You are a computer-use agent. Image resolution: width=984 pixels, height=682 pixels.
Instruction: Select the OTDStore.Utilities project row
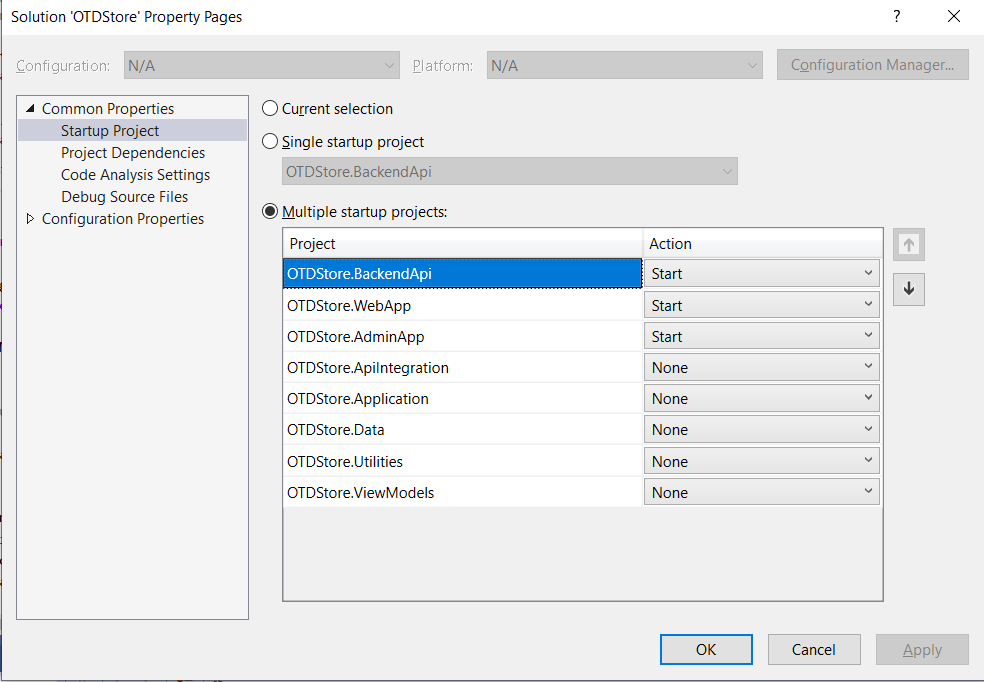tap(463, 462)
